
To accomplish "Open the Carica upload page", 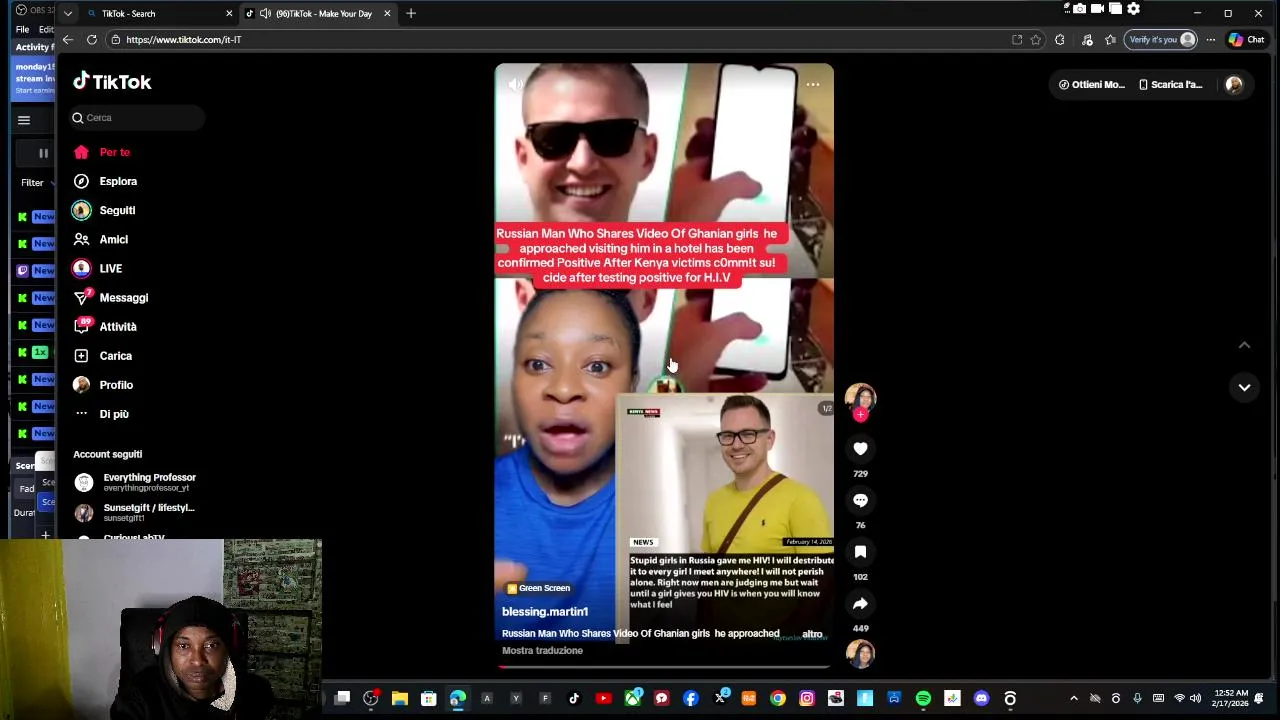I will point(104,355).
